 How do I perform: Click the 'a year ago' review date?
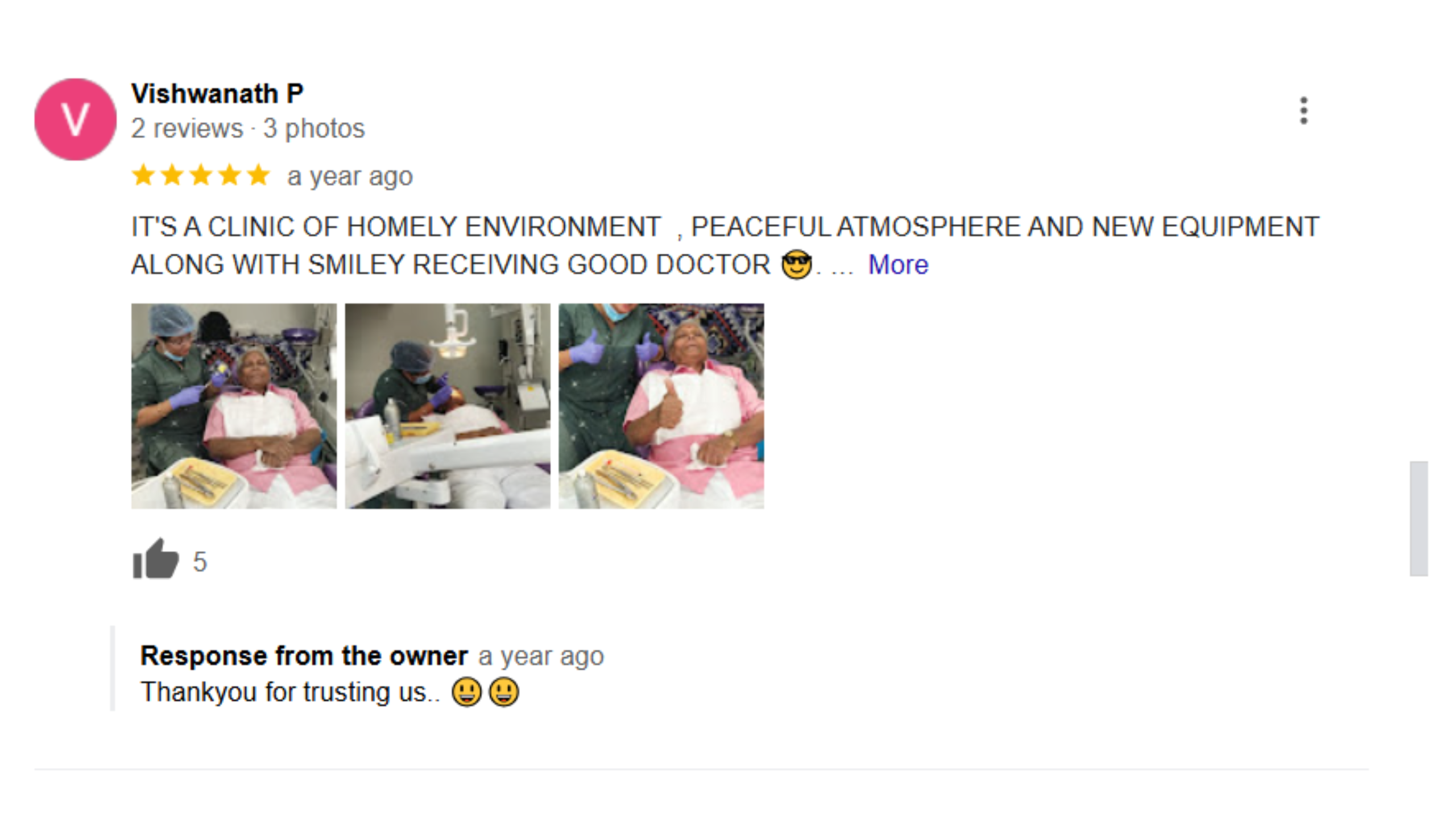[x=350, y=176]
